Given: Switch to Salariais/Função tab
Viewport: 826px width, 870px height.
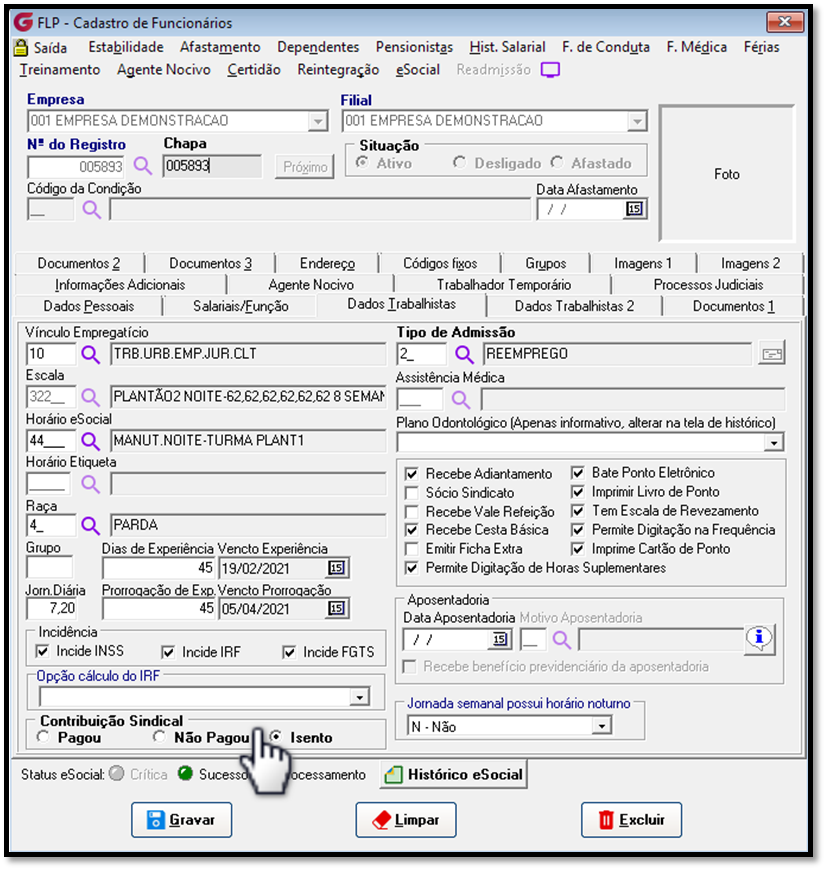Looking at the screenshot, I should [x=241, y=306].
